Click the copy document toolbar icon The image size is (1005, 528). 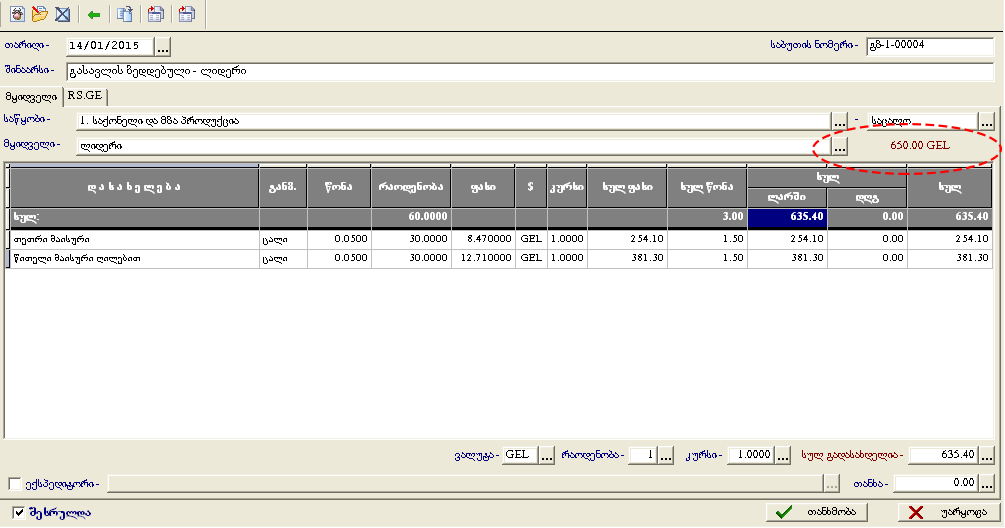[125, 14]
